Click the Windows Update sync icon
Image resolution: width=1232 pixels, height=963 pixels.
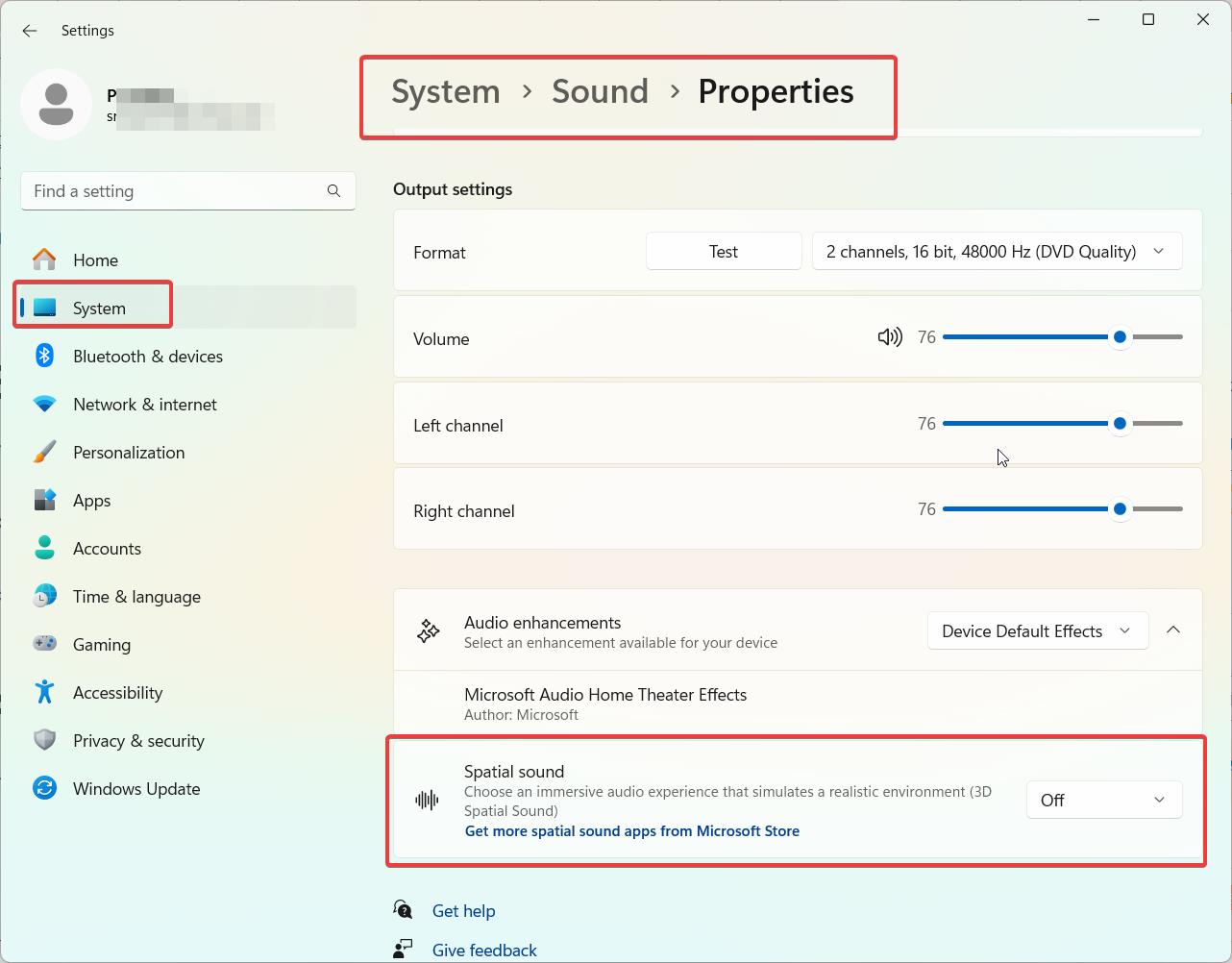point(44,788)
